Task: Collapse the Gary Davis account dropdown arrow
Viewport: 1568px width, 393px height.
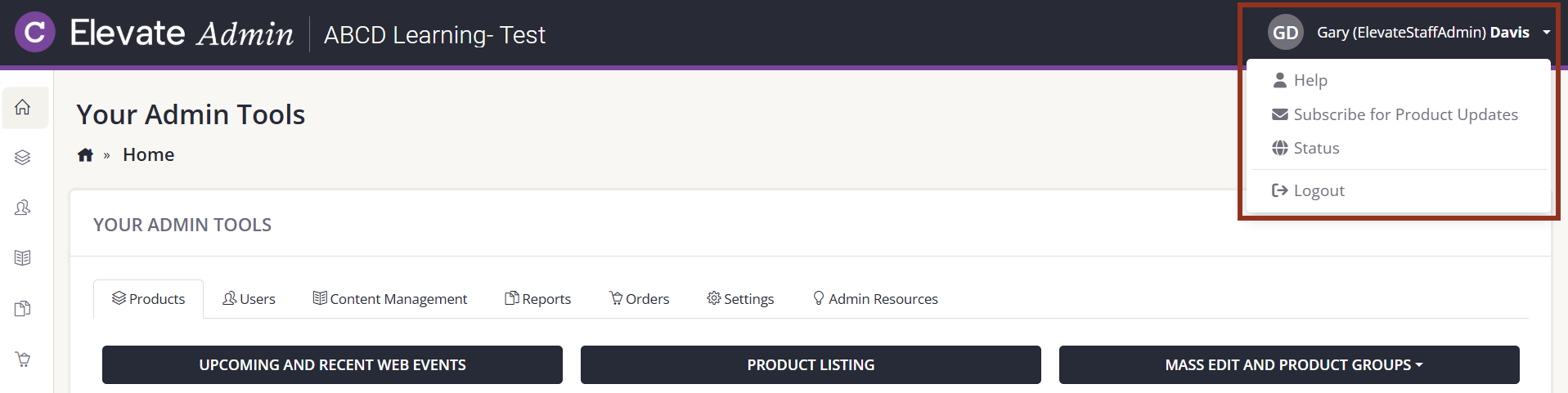Action: 1546,33
